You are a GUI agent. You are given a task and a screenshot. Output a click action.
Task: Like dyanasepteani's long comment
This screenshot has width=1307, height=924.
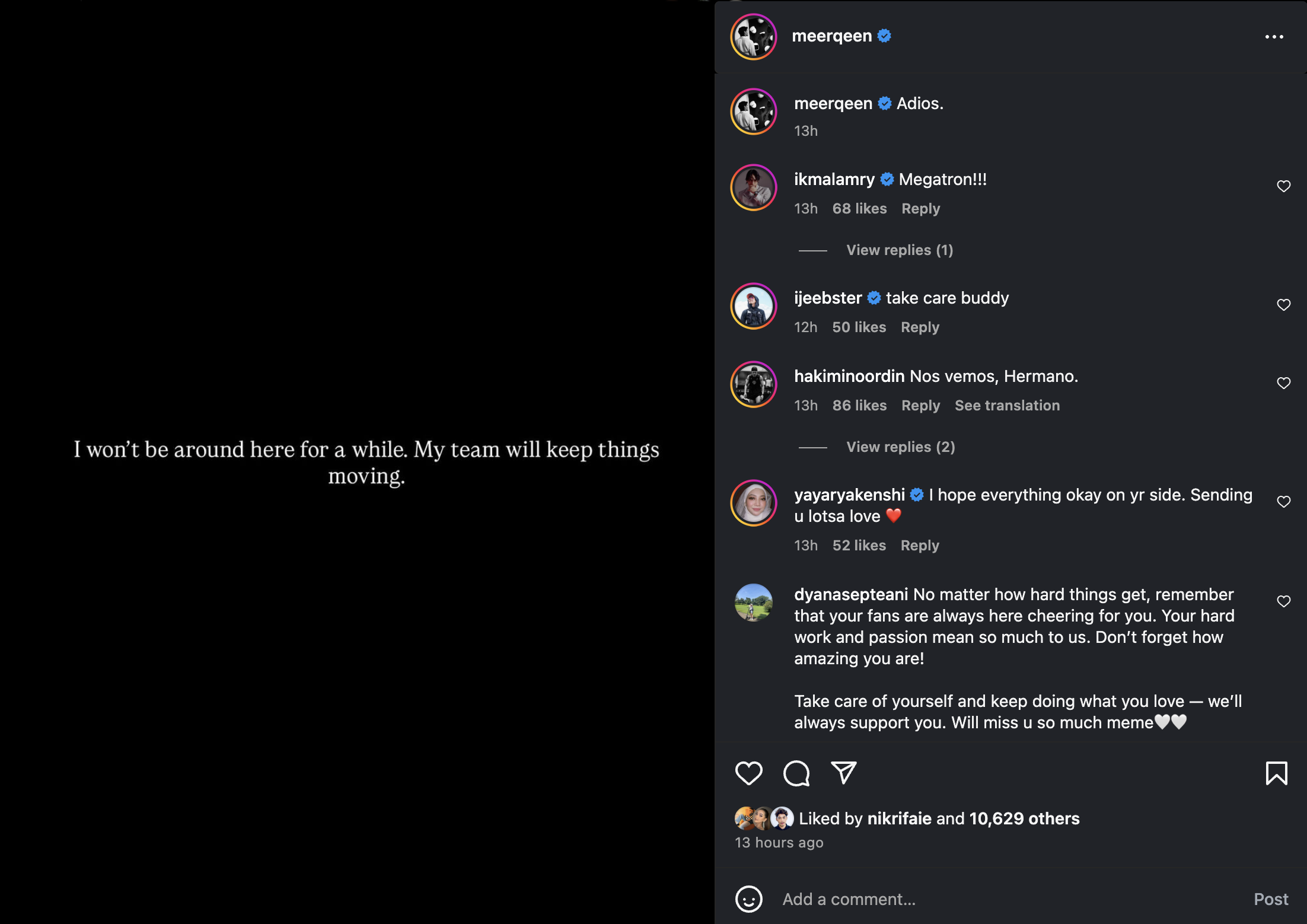[x=1283, y=601]
